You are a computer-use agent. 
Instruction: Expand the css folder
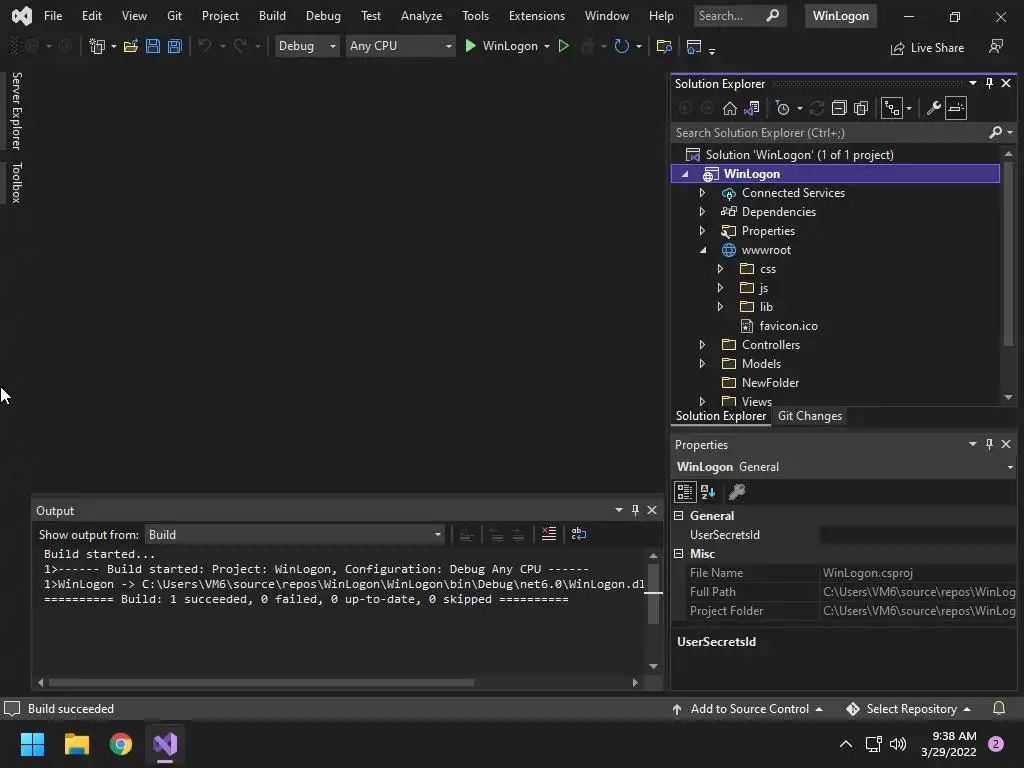click(720, 269)
